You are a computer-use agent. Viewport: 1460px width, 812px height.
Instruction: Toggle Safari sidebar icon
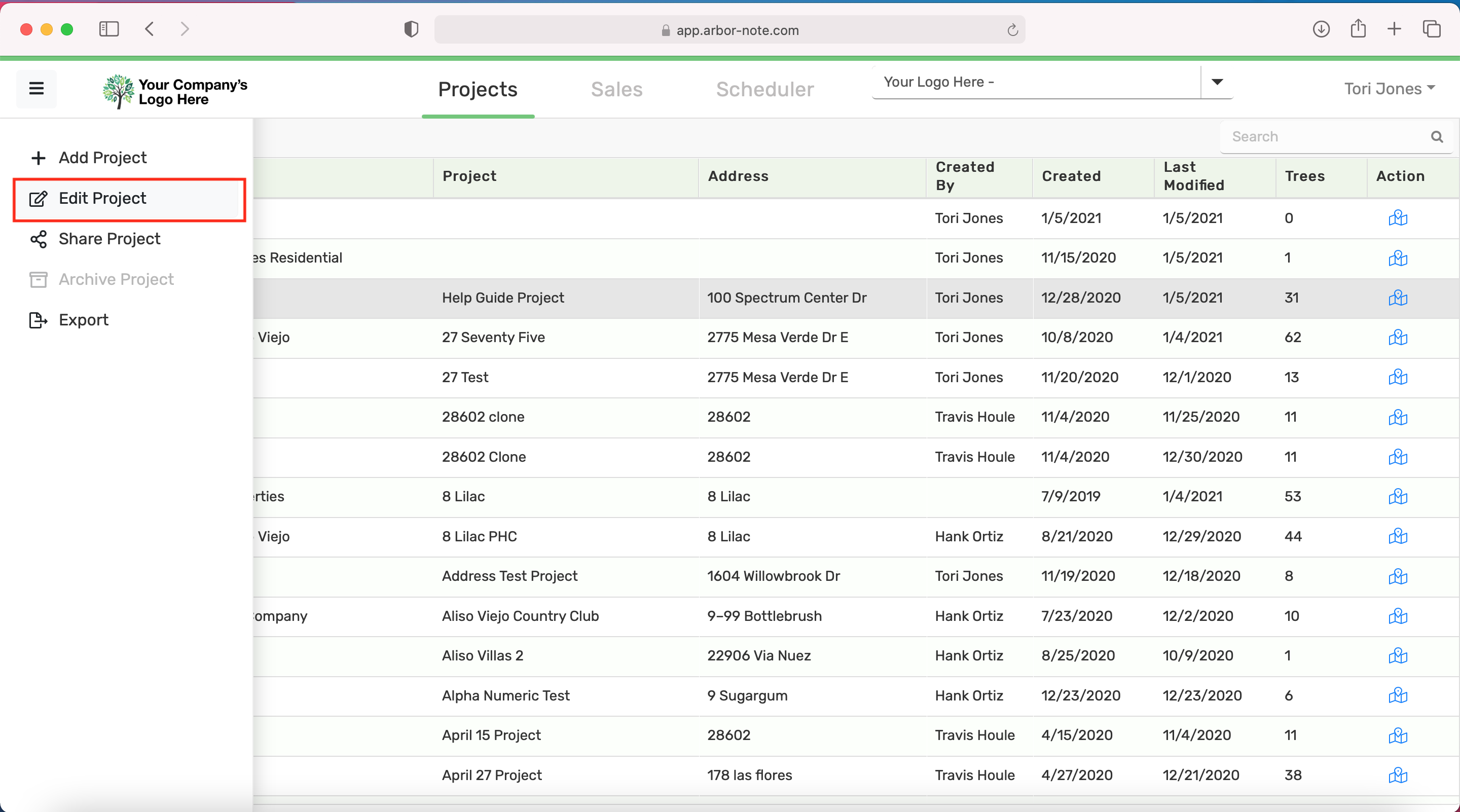pos(109,29)
